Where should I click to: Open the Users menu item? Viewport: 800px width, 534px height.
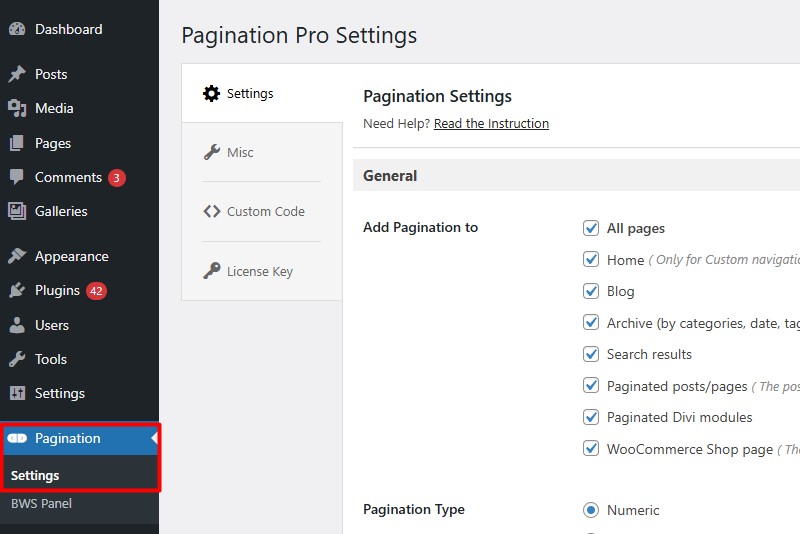pos(79,325)
